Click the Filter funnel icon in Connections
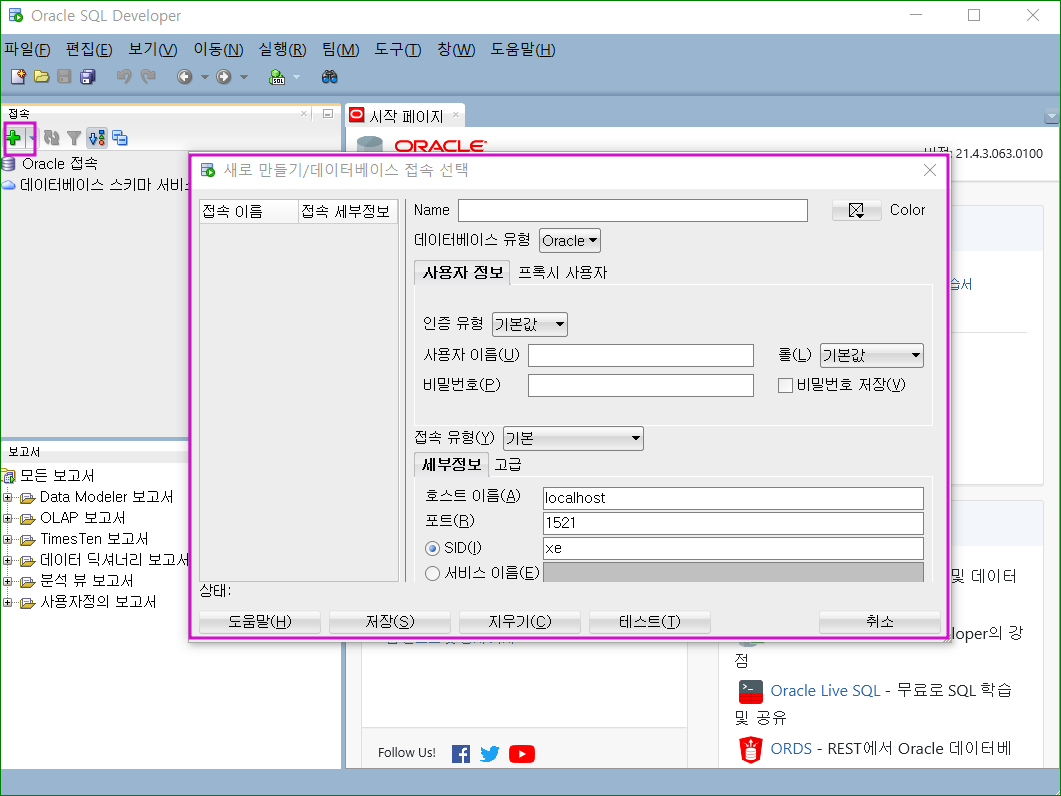 click(x=74, y=138)
